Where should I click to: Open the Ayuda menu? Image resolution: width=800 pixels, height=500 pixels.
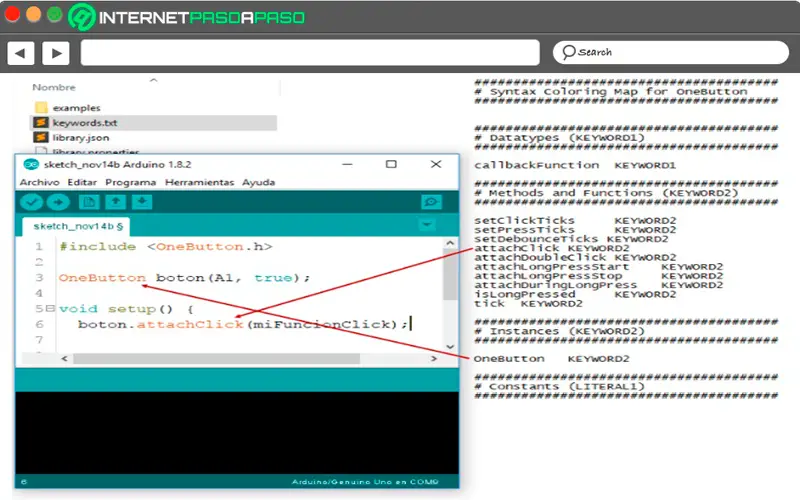tap(258, 182)
